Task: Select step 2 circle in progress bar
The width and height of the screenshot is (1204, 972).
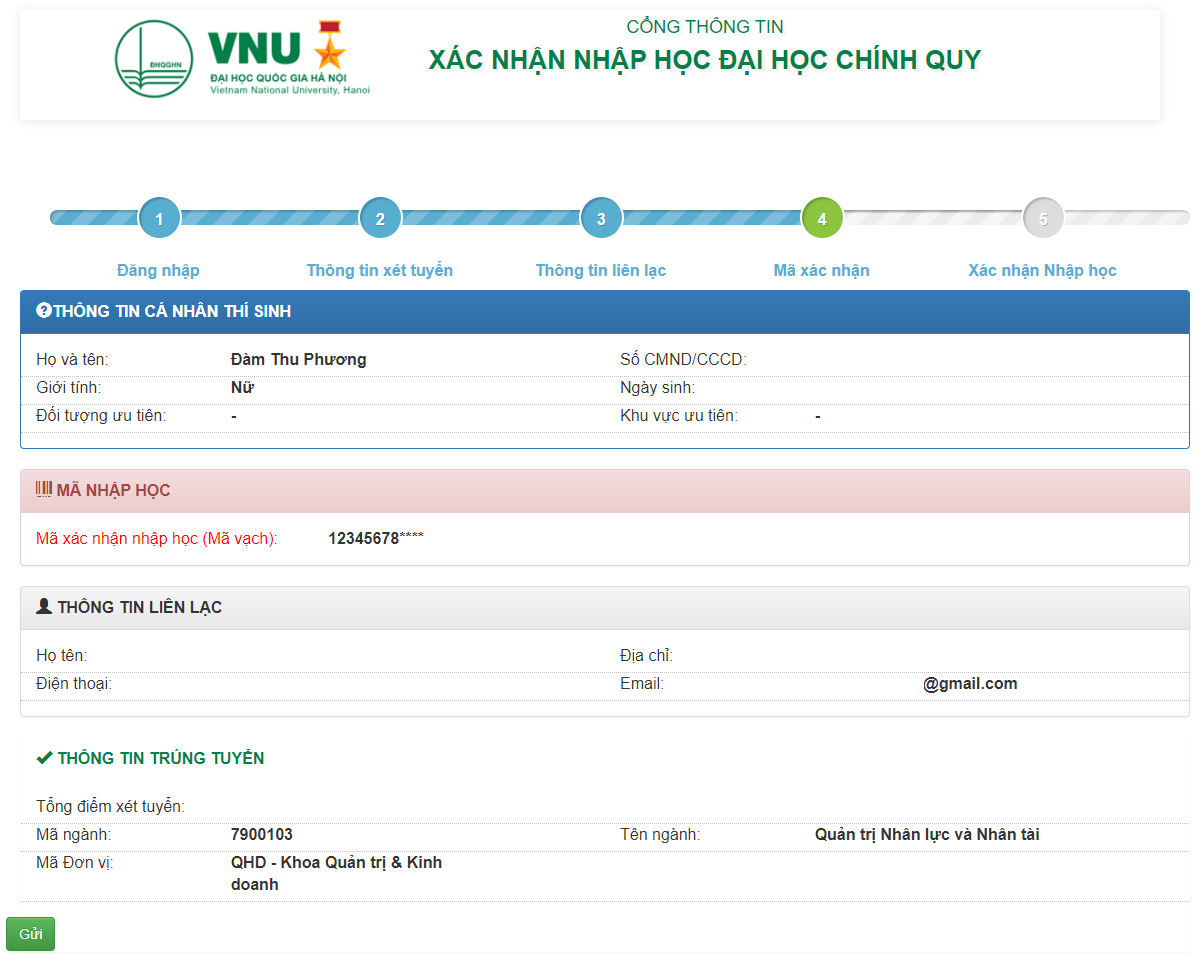Action: tap(380, 218)
